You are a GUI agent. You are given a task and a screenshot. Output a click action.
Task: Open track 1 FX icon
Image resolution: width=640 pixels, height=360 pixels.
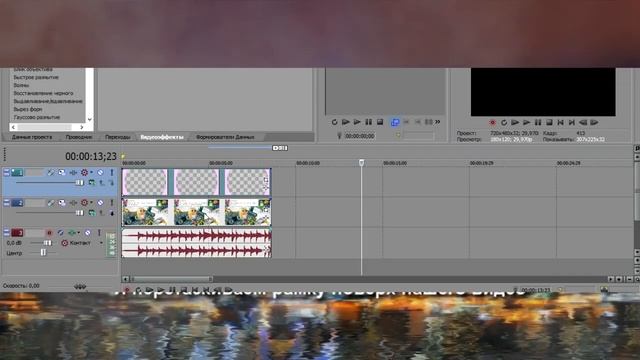pos(73,173)
